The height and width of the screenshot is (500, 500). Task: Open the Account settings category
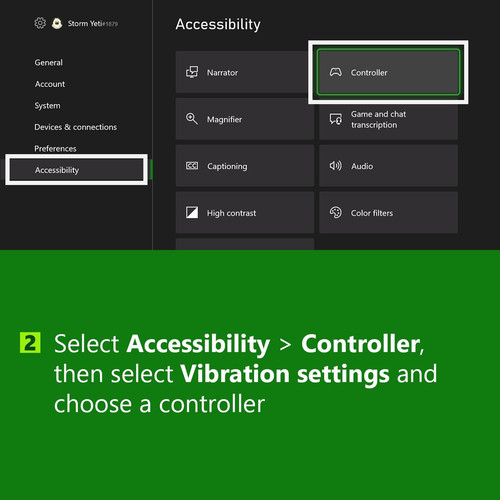click(50, 84)
